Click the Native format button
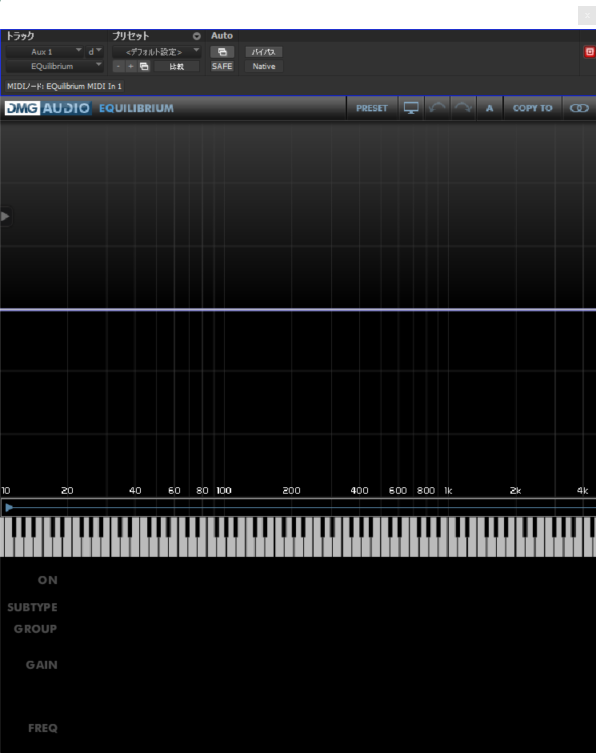Image resolution: width=596 pixels, height=753 pixels. pos(264,66)
